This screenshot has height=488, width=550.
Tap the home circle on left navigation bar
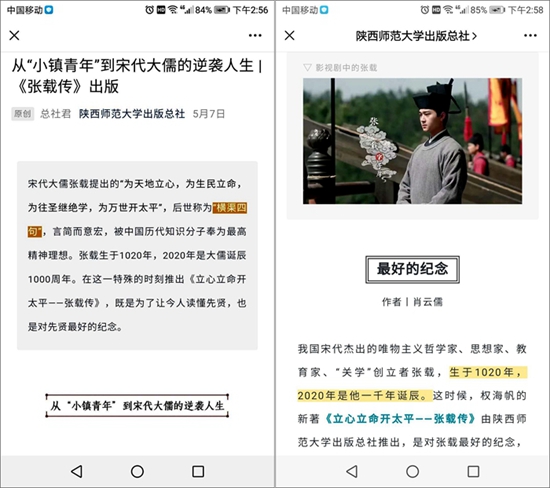pos(137,471)
